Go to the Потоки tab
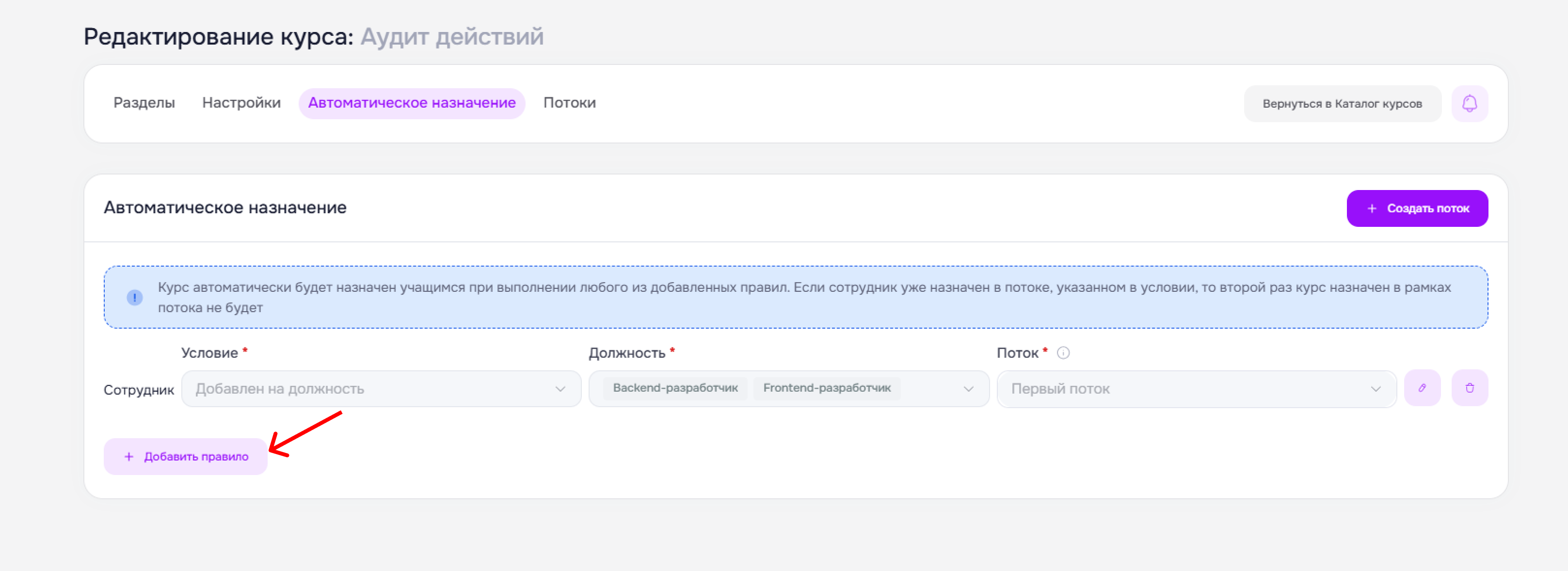The height and width of the screenshot is (571, 1568). 569,103
